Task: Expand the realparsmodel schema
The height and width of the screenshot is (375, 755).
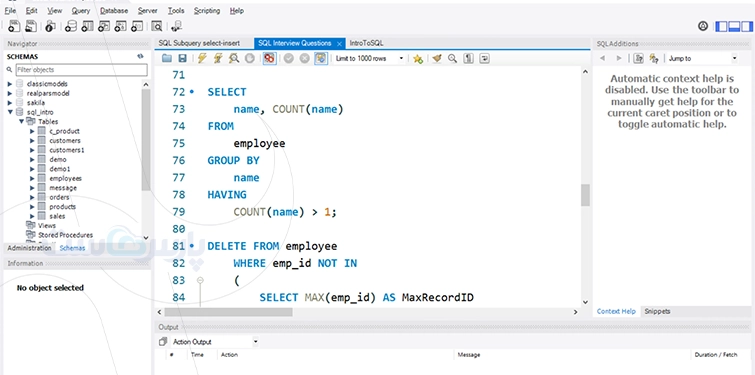Action: (x=10, y=93)
